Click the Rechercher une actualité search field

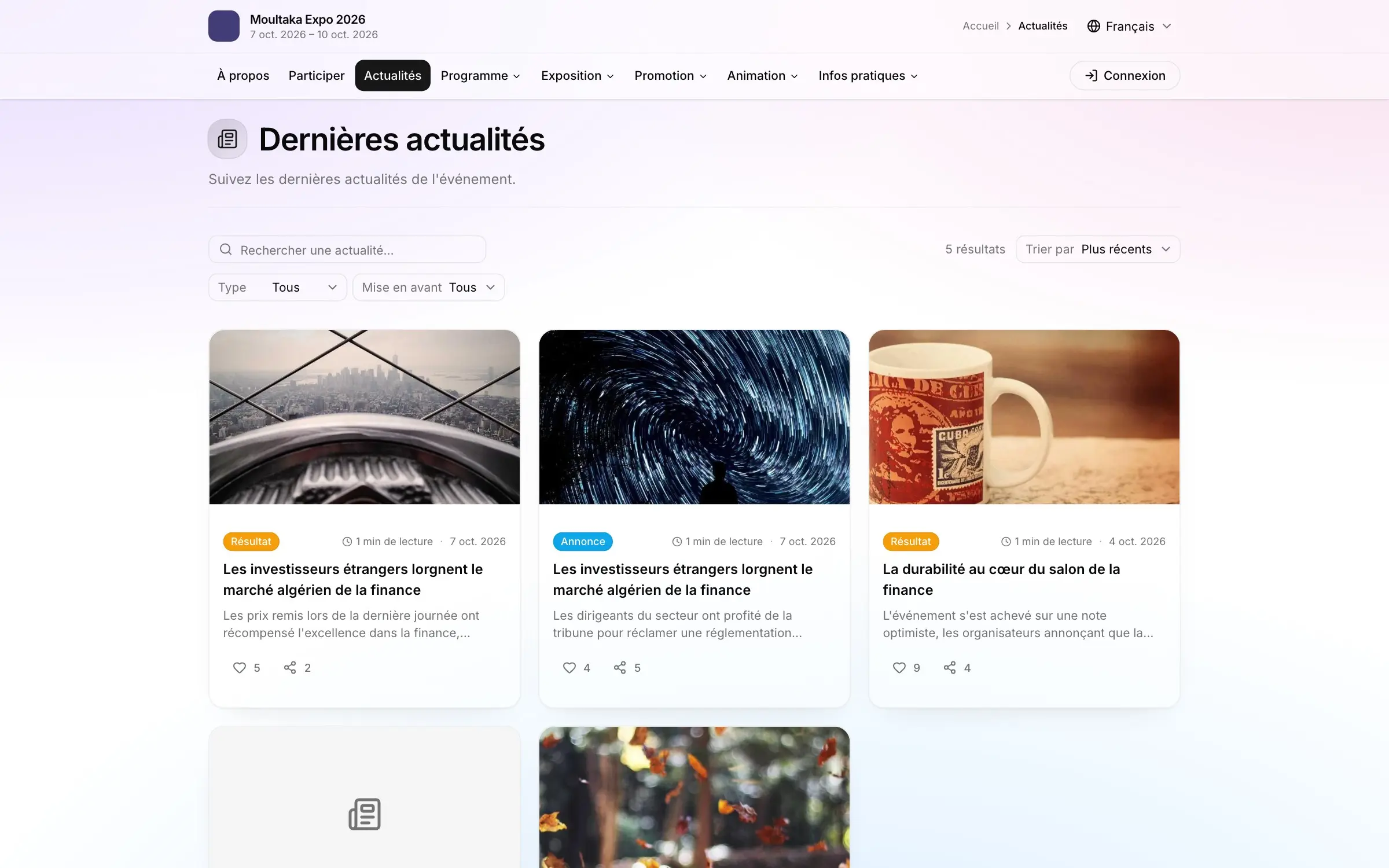click(x=347, y=249)
